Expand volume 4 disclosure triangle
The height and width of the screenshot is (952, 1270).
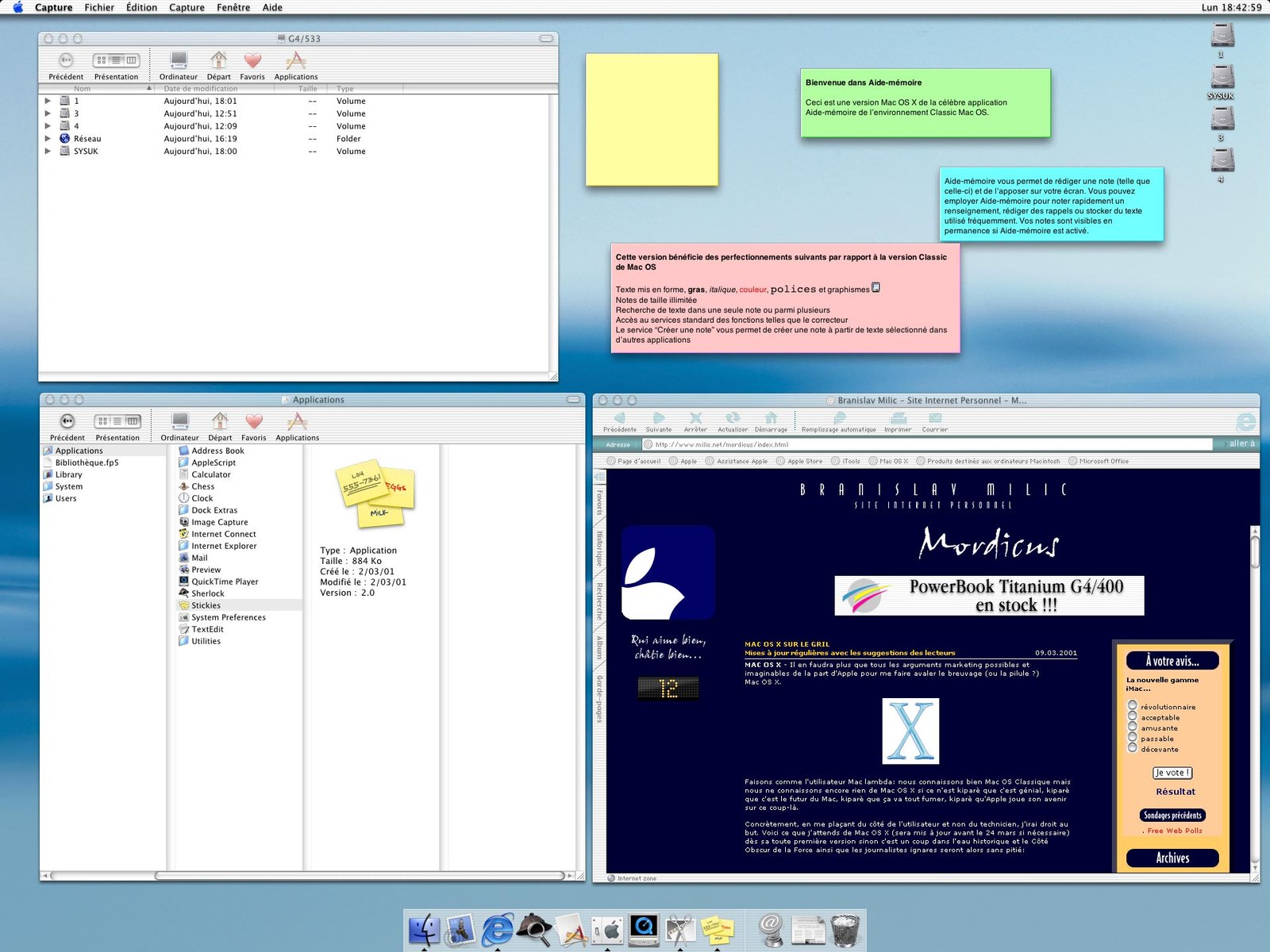point(48,126)
